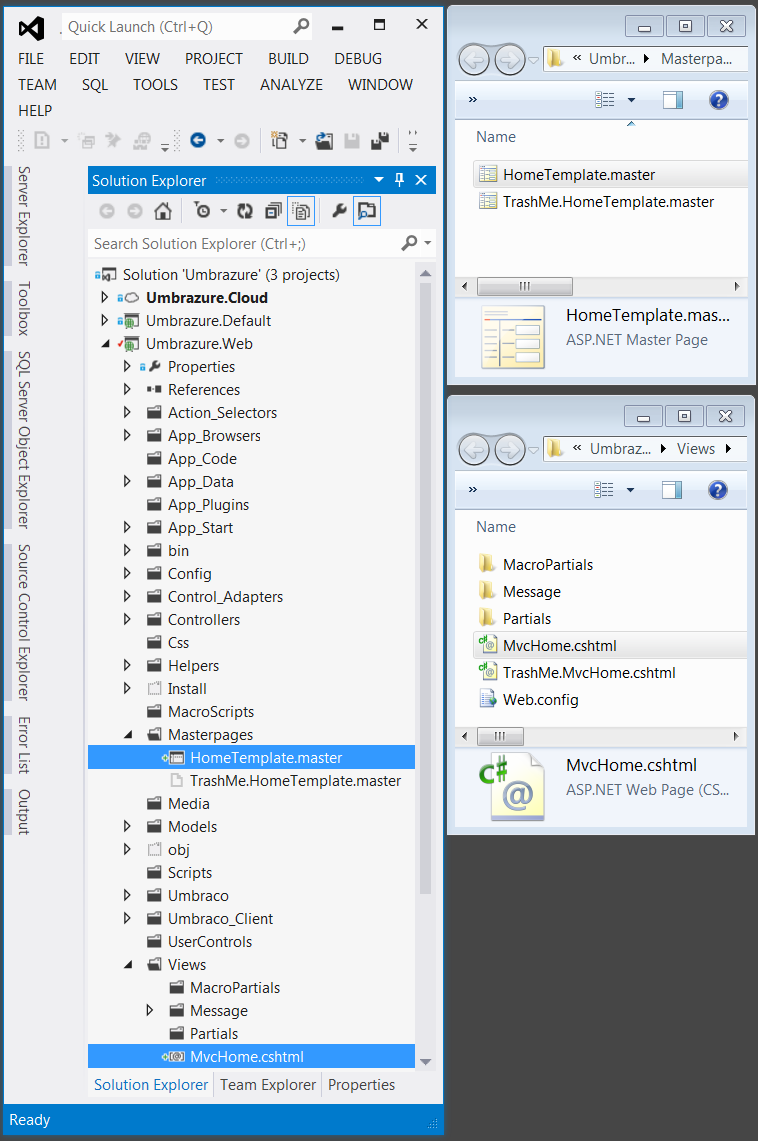Open Properties wrench icon in Solution Explorer
The width and height of the screenshot is (758, 1141).
tap(339, 211)
